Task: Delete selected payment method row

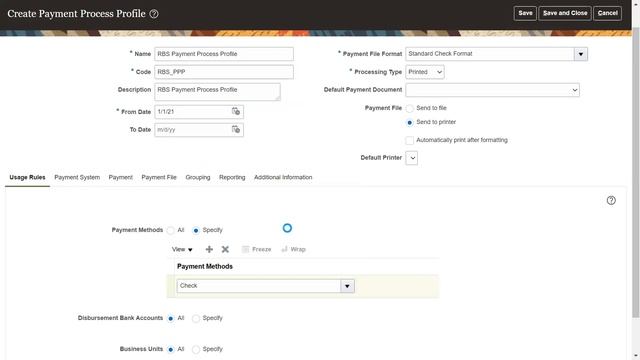Action: pos(225,249)
